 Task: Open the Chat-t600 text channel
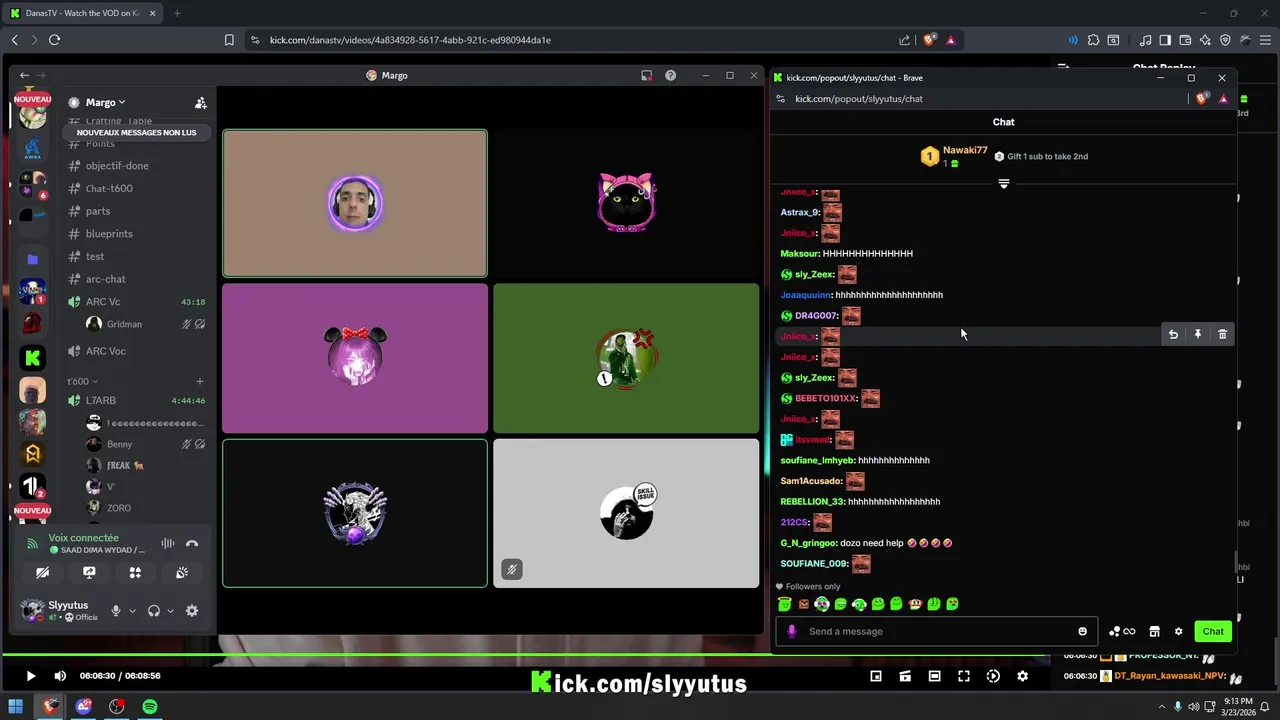109,188
